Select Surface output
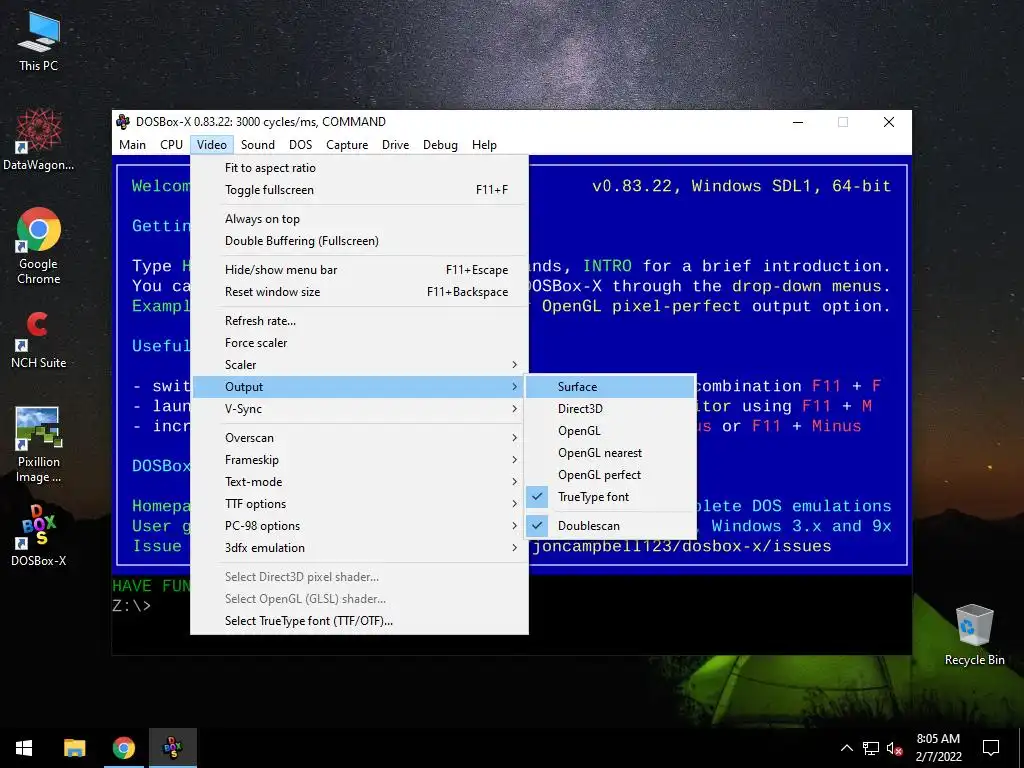Viewport: 1024px width, 768px height. pos(610,387)
